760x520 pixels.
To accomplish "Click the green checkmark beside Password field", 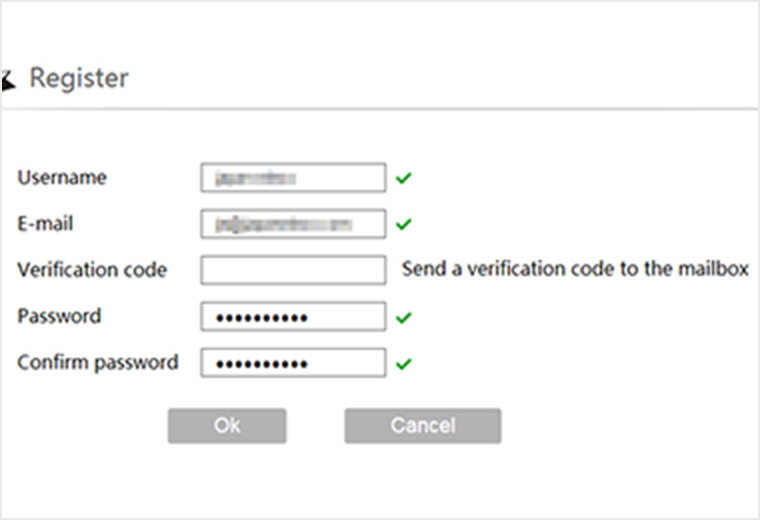I will 403,317.
